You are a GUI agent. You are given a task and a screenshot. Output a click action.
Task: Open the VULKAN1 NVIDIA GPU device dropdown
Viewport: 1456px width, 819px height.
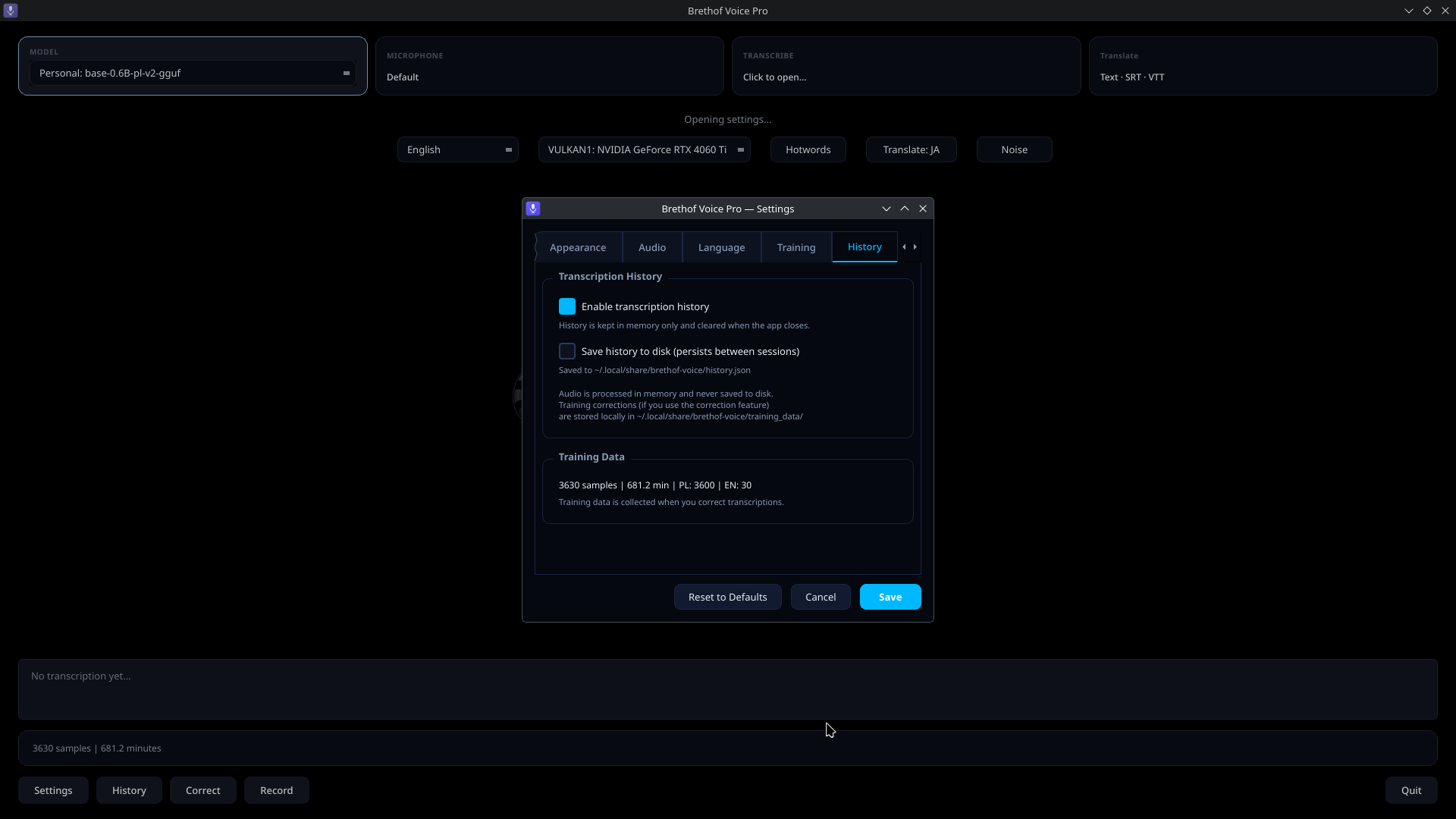click(x=645, y=149)
